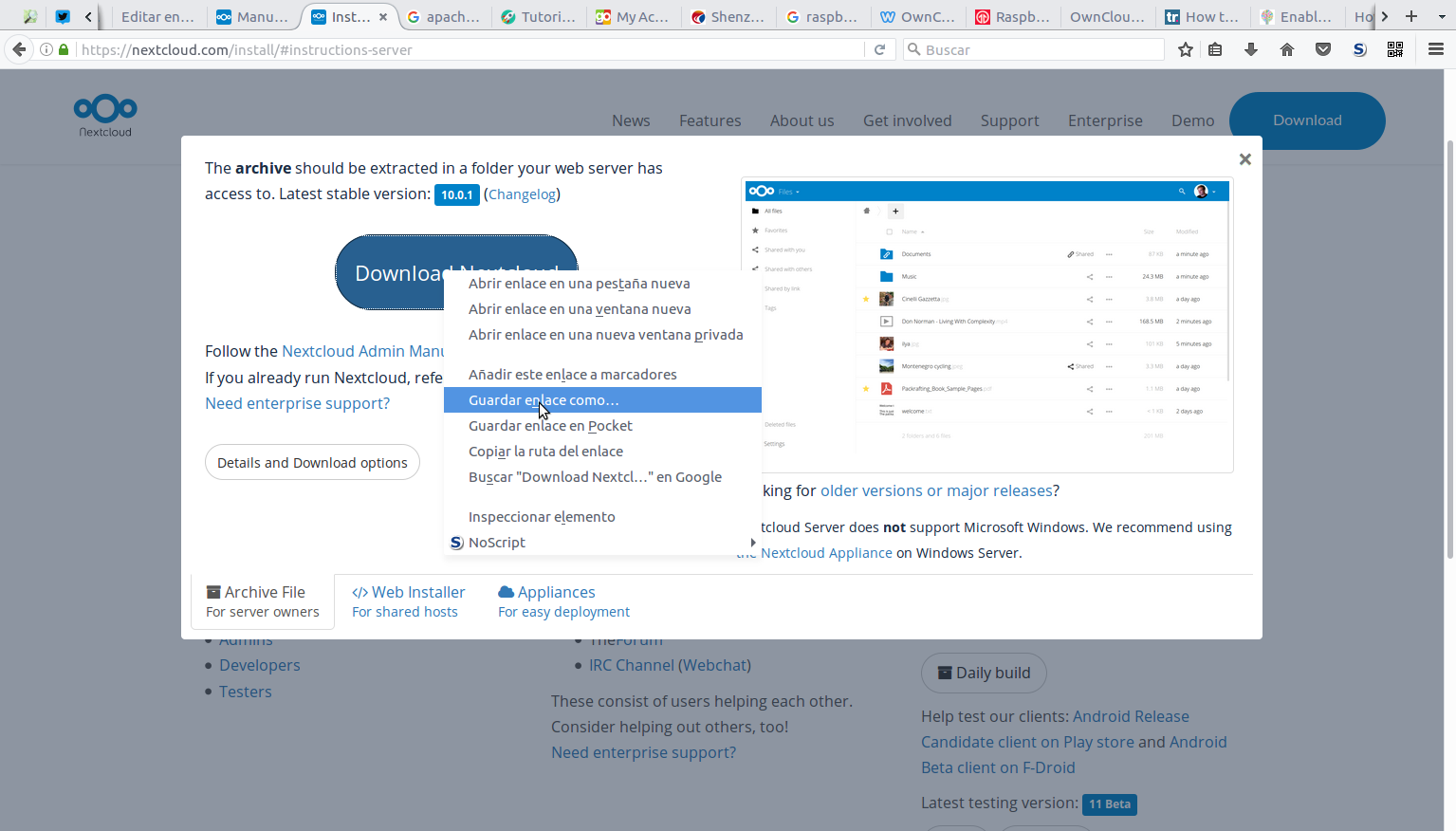Open the downloads arrow icon
1456x831 pixels.
pyautogui.click(x=1251, y=49)
